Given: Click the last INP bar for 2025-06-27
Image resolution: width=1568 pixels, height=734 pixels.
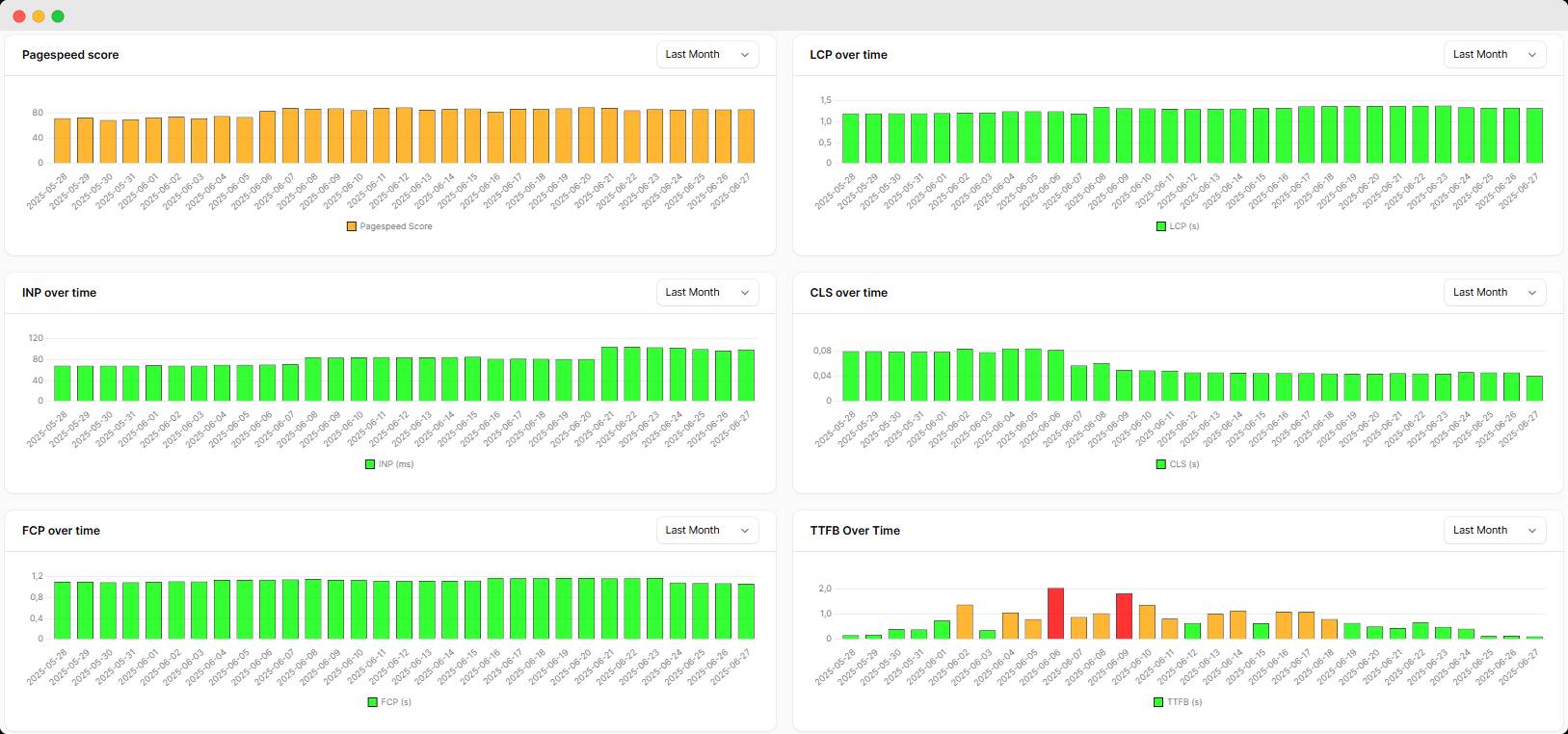Looking at the screenshot, I should 746,376.
